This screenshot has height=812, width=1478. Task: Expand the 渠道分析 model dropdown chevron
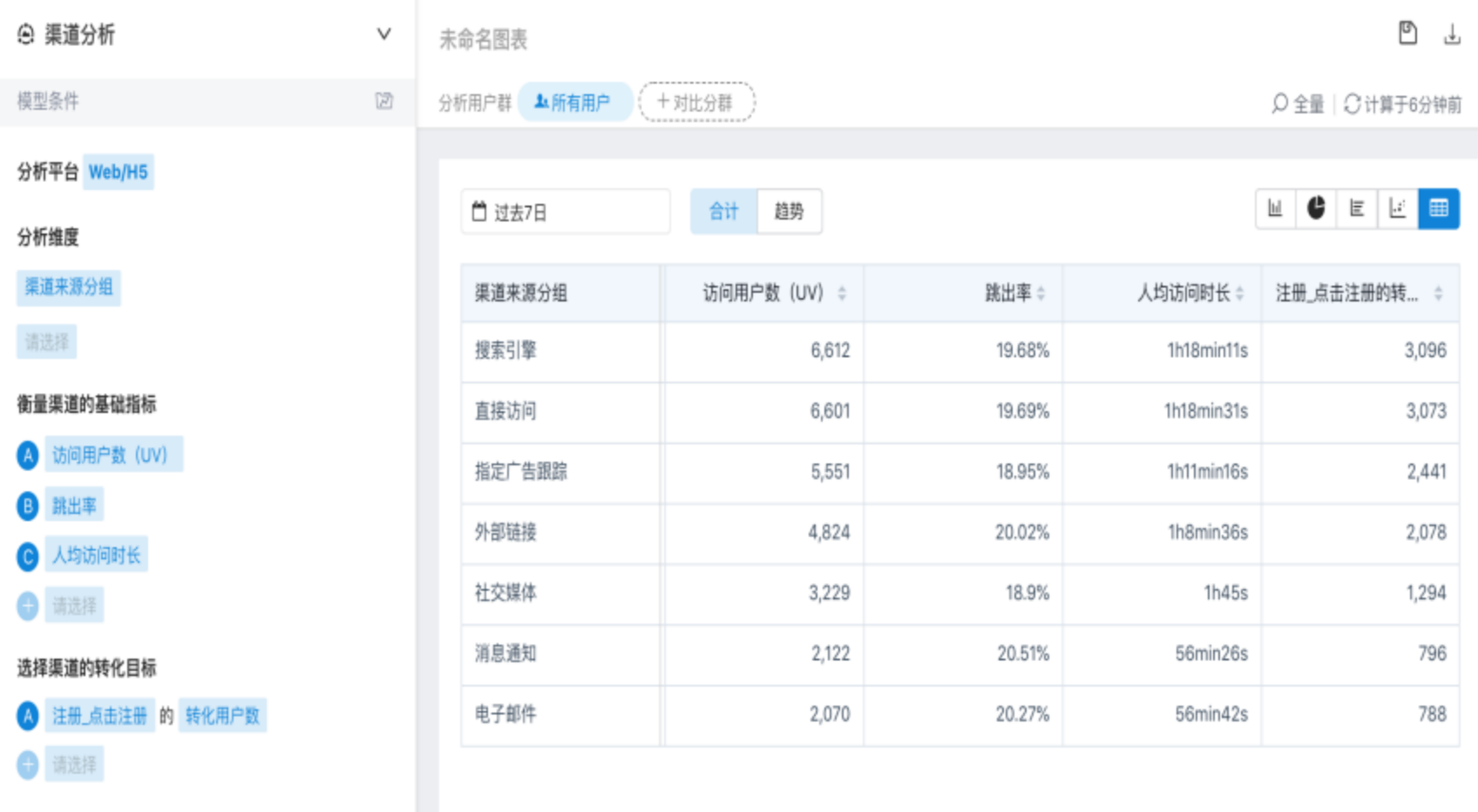[383, 34]
